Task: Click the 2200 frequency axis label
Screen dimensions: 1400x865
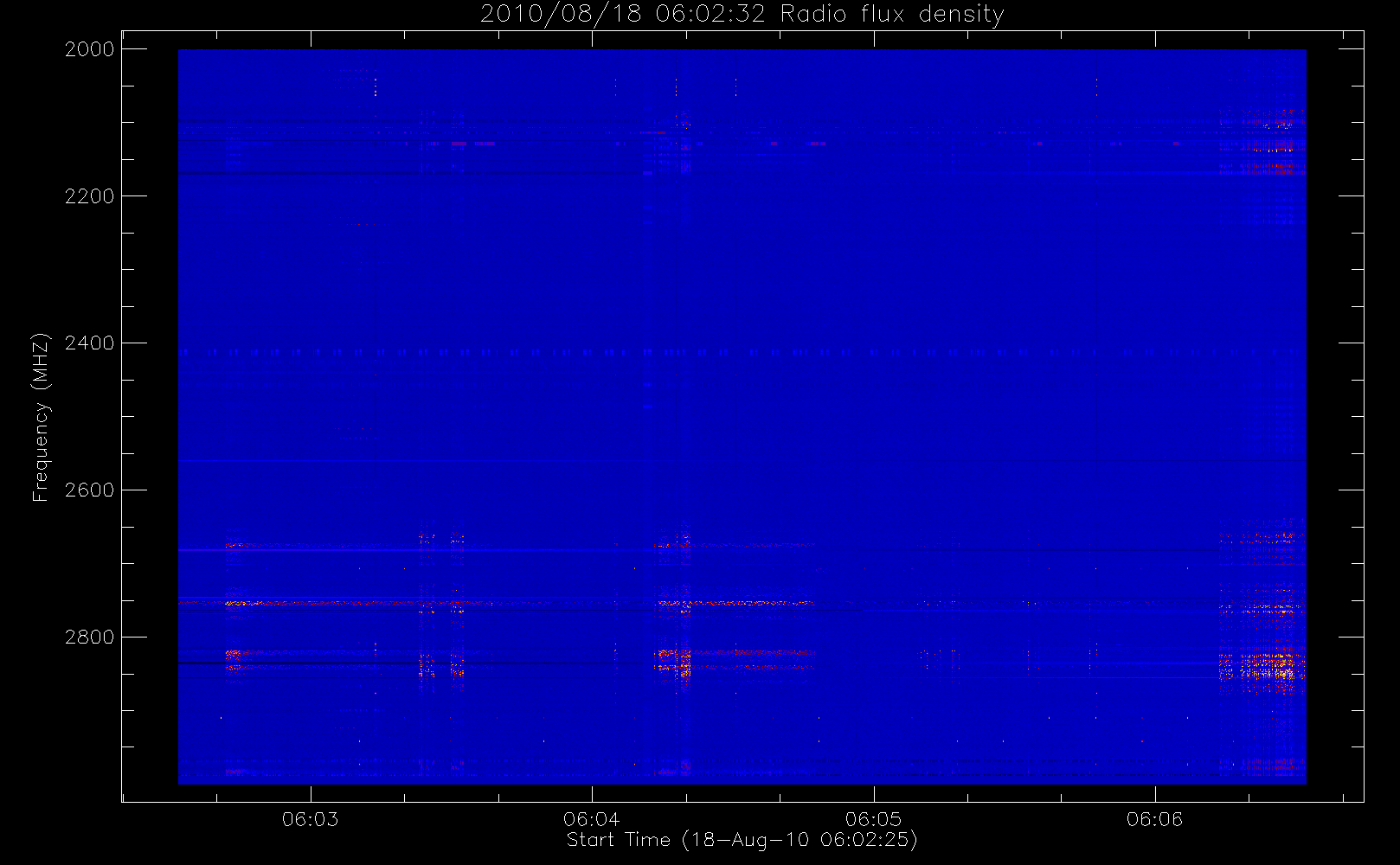Action: 90,196
